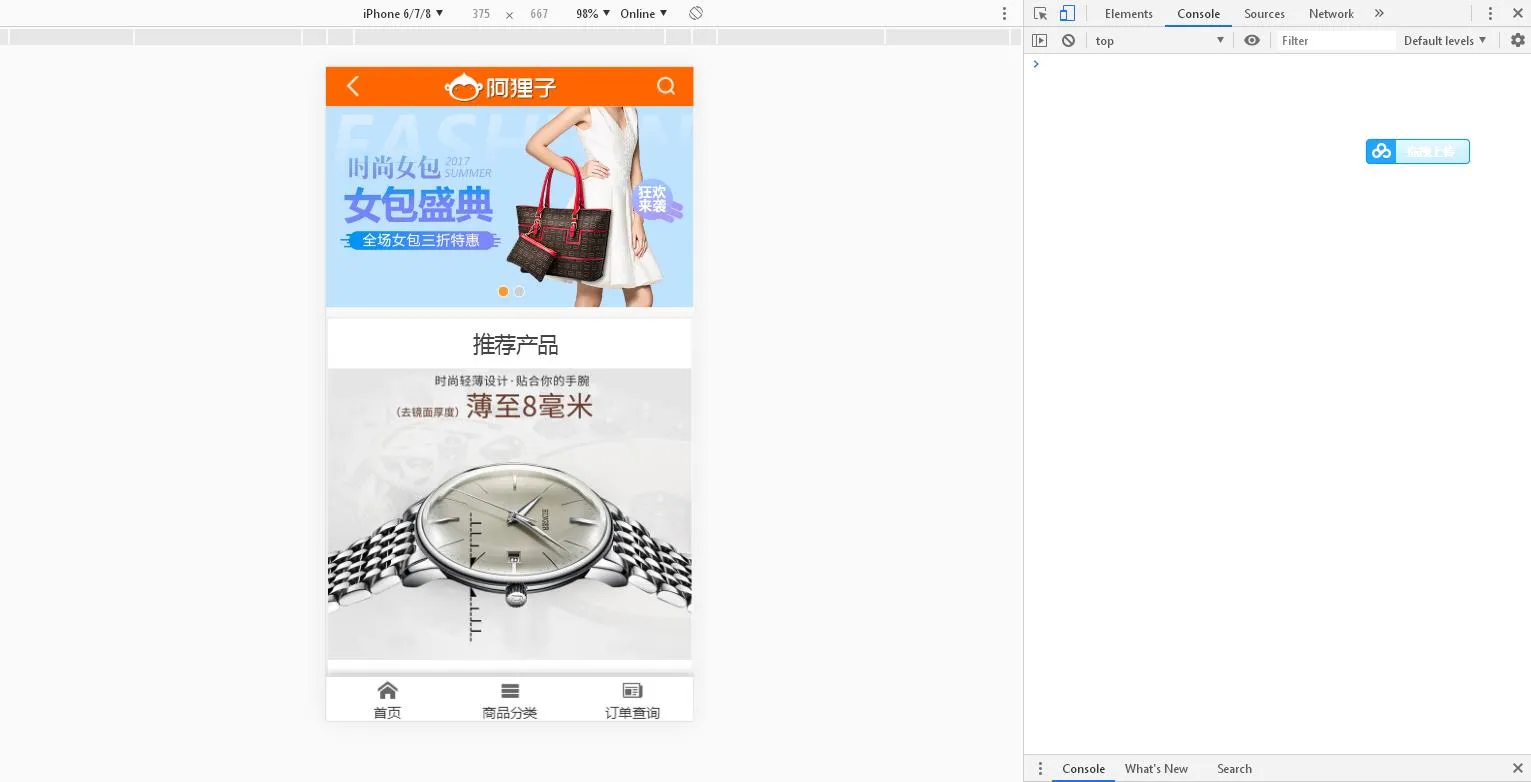Open the What's New drawer tab
Image resolution: width=1531 pixels, height=782 pixels.
[1156, 768]
